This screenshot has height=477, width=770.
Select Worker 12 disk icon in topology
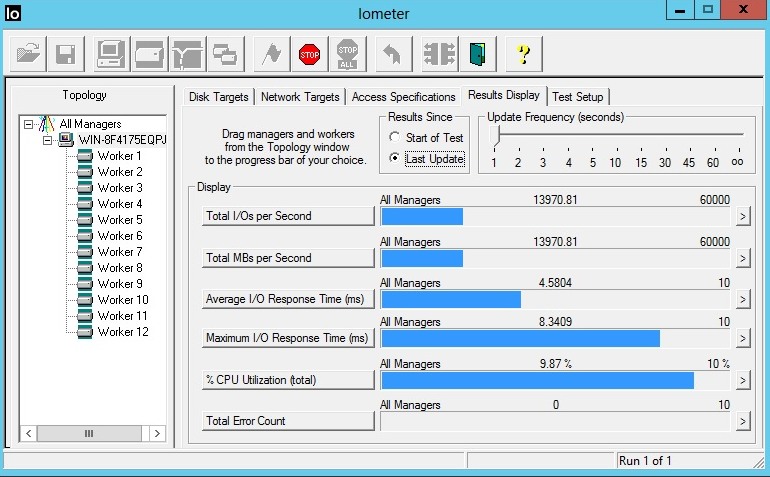pos(85,332)
